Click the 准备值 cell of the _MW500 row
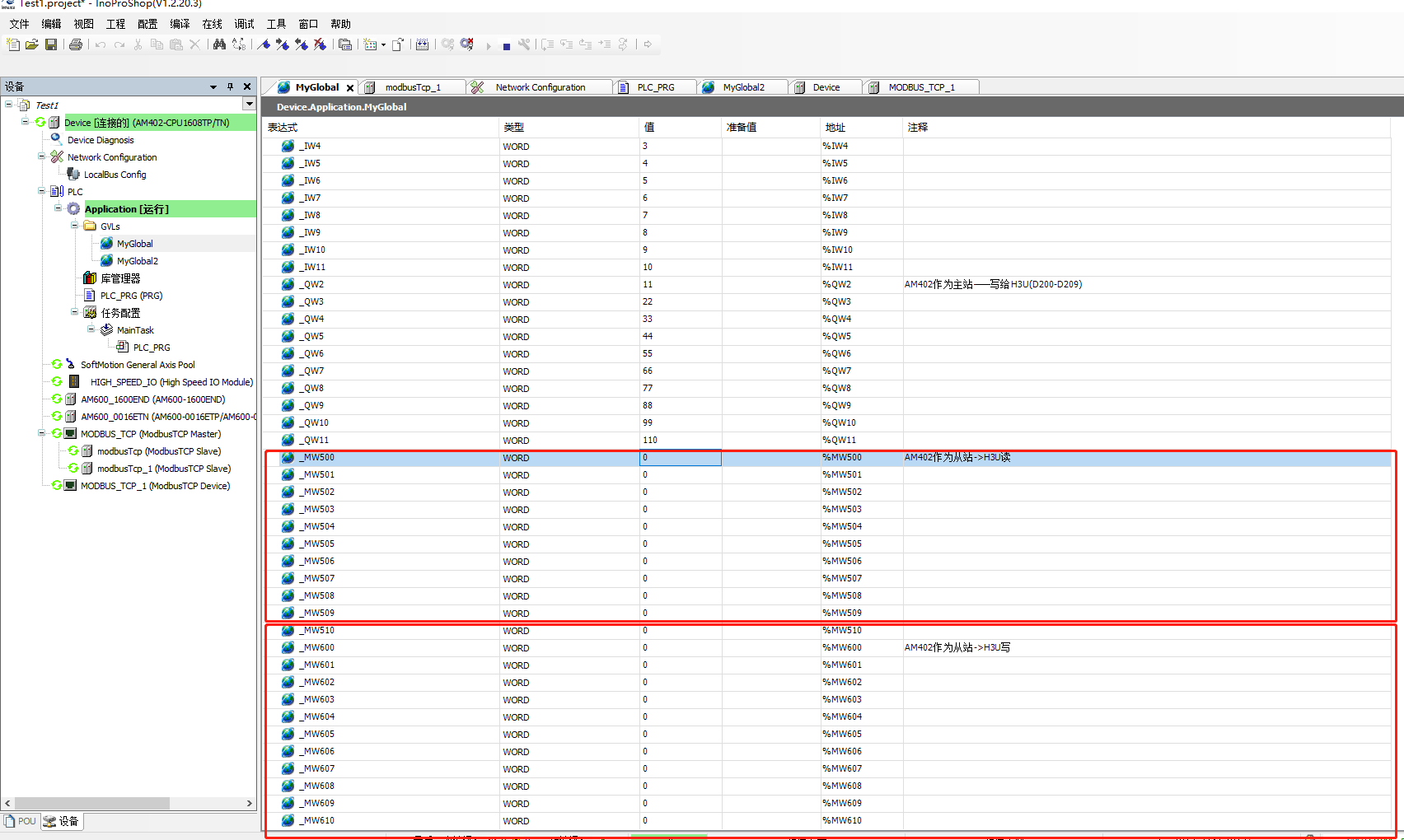1404x840 pixels. pos(770,457)
